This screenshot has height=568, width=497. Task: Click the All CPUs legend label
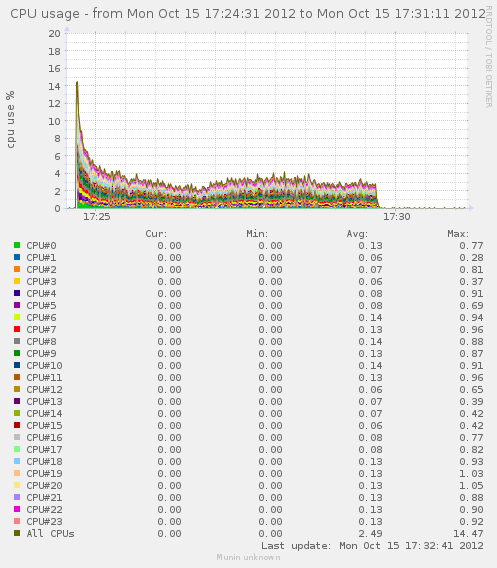pyautogui.click(x=50, y=533)
